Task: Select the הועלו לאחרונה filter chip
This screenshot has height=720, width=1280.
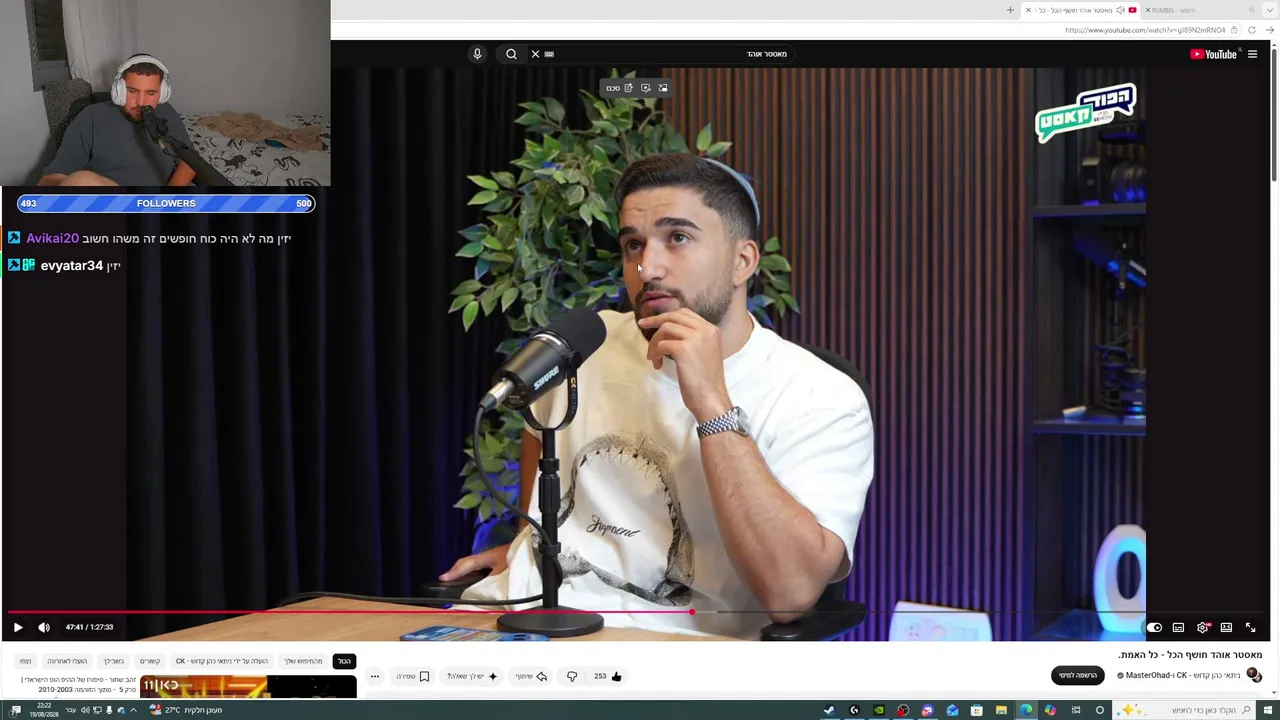Action: (67, 661)
